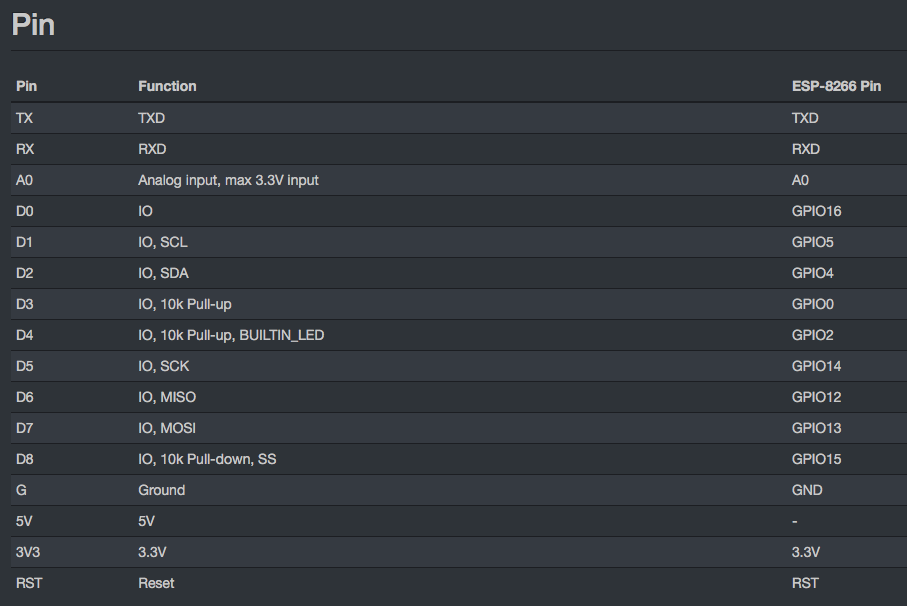907x606 pixels.
Task: Select the D2 pin cell
Action: [24, 273]
